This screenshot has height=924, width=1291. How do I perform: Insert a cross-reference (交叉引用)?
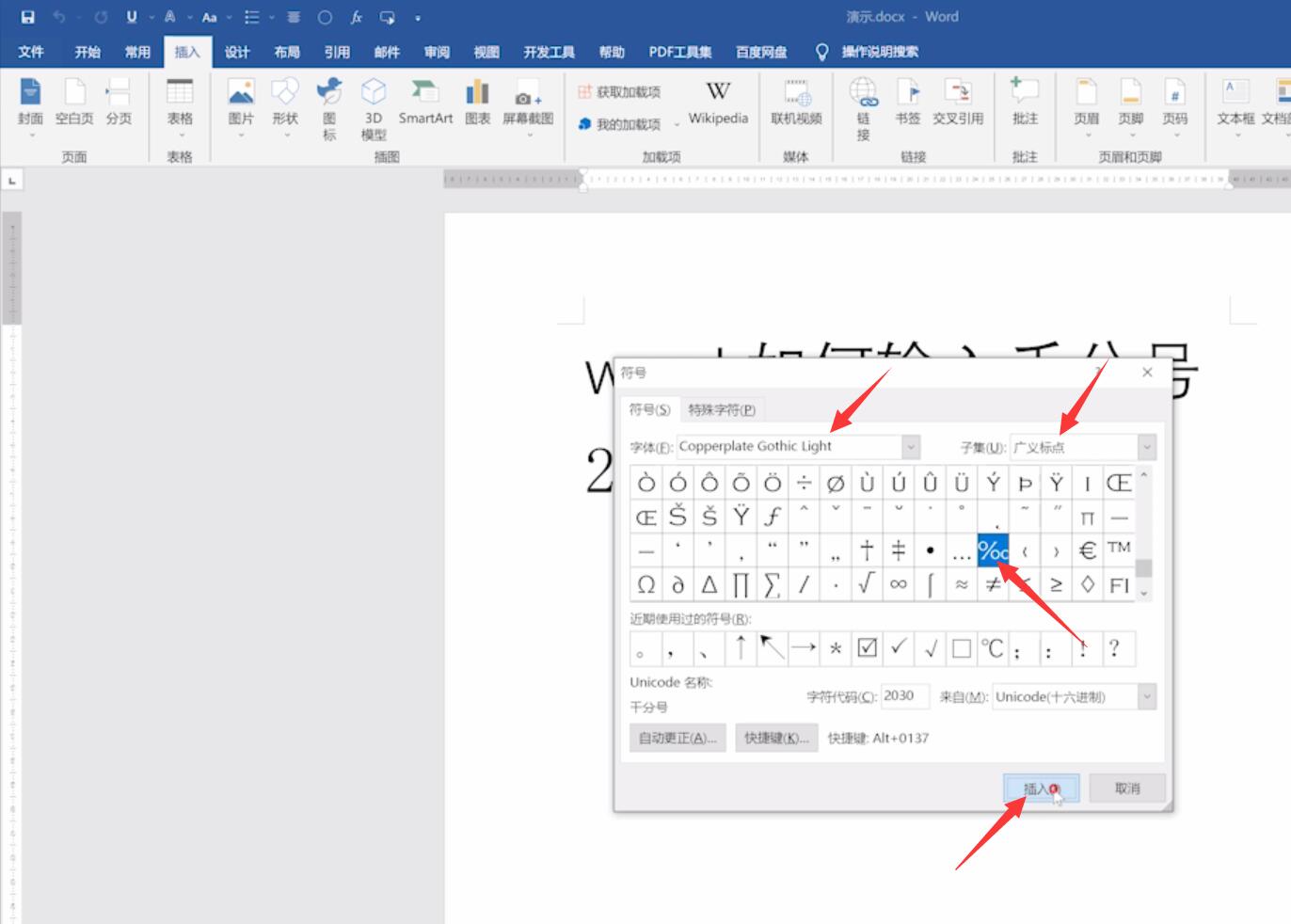click(958, 102)
